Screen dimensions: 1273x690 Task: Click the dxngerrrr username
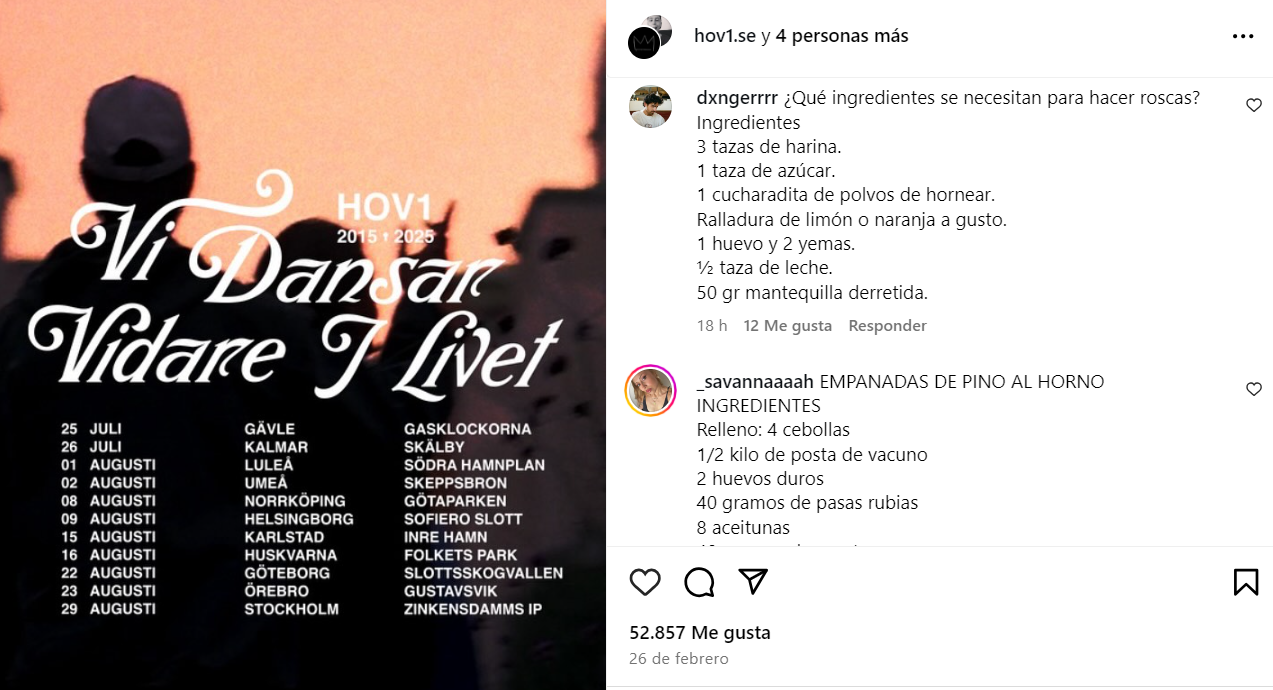point(737,98)
